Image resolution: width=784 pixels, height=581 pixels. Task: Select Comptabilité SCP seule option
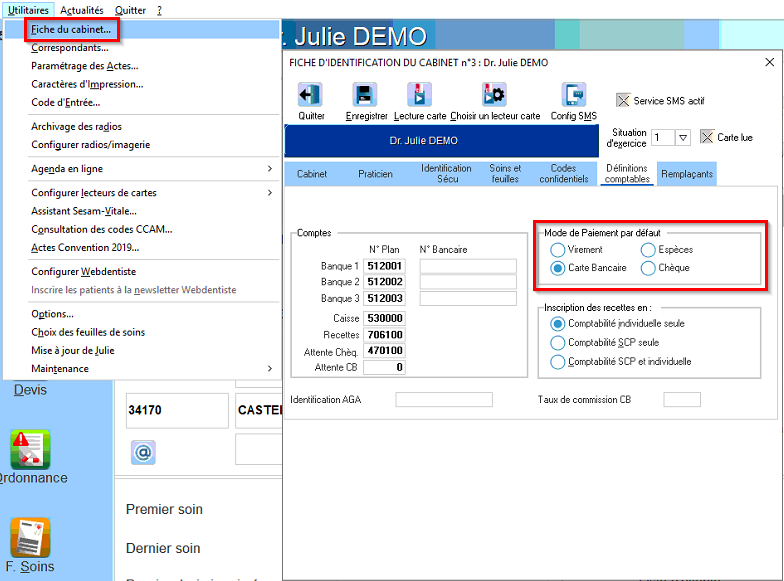click(558, 342)
